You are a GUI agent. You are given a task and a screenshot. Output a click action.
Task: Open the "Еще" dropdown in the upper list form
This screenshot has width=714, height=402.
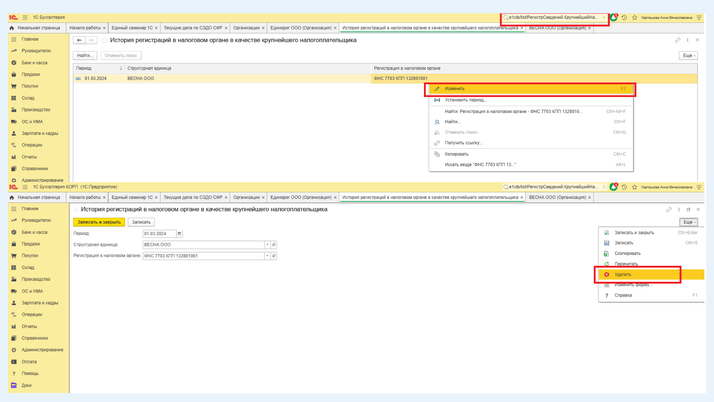click(688, 56)
